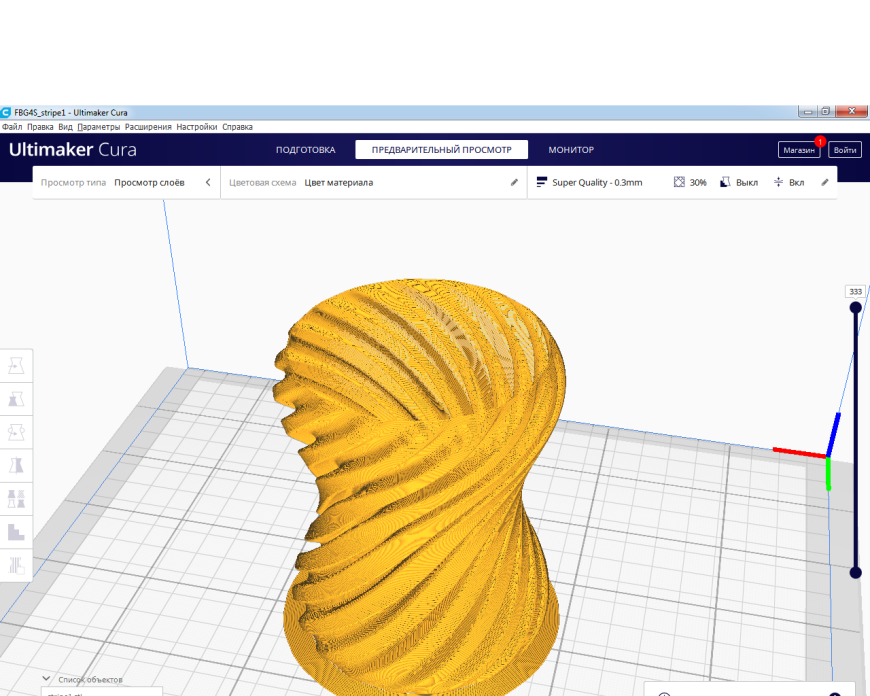Open the Per Model Settings tool
Viewport: 870px width, 696px height.
pos(16,499)
